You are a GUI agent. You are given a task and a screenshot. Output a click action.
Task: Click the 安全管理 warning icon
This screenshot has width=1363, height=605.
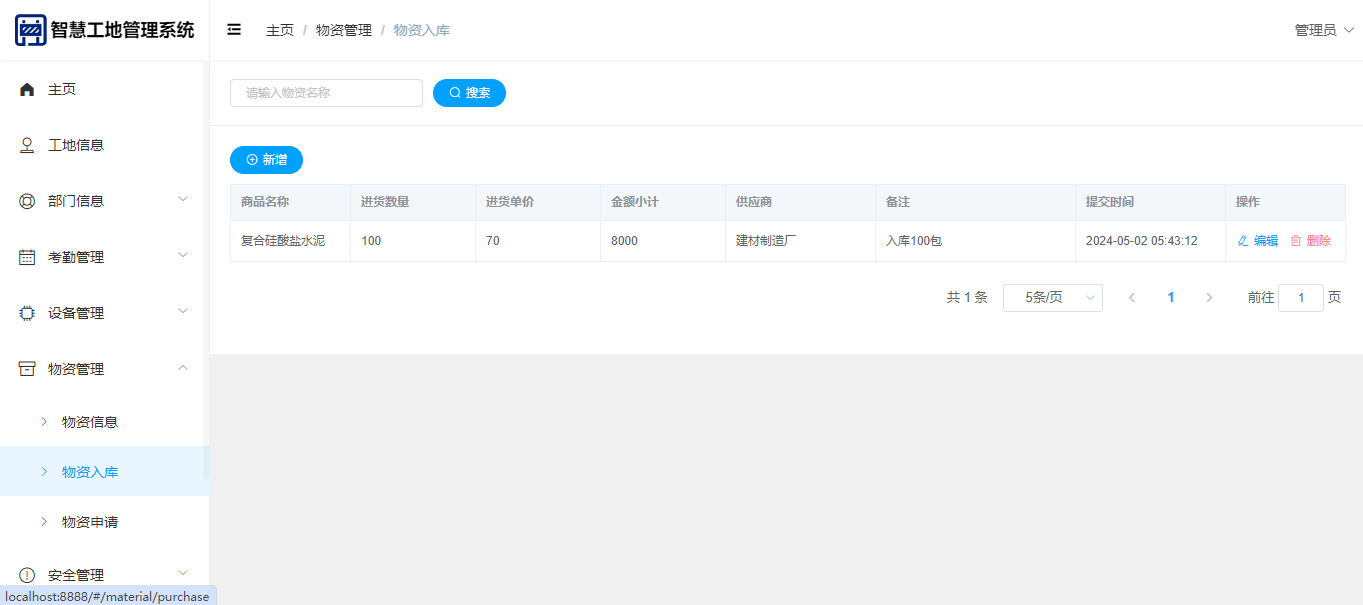tap(27, 575)
